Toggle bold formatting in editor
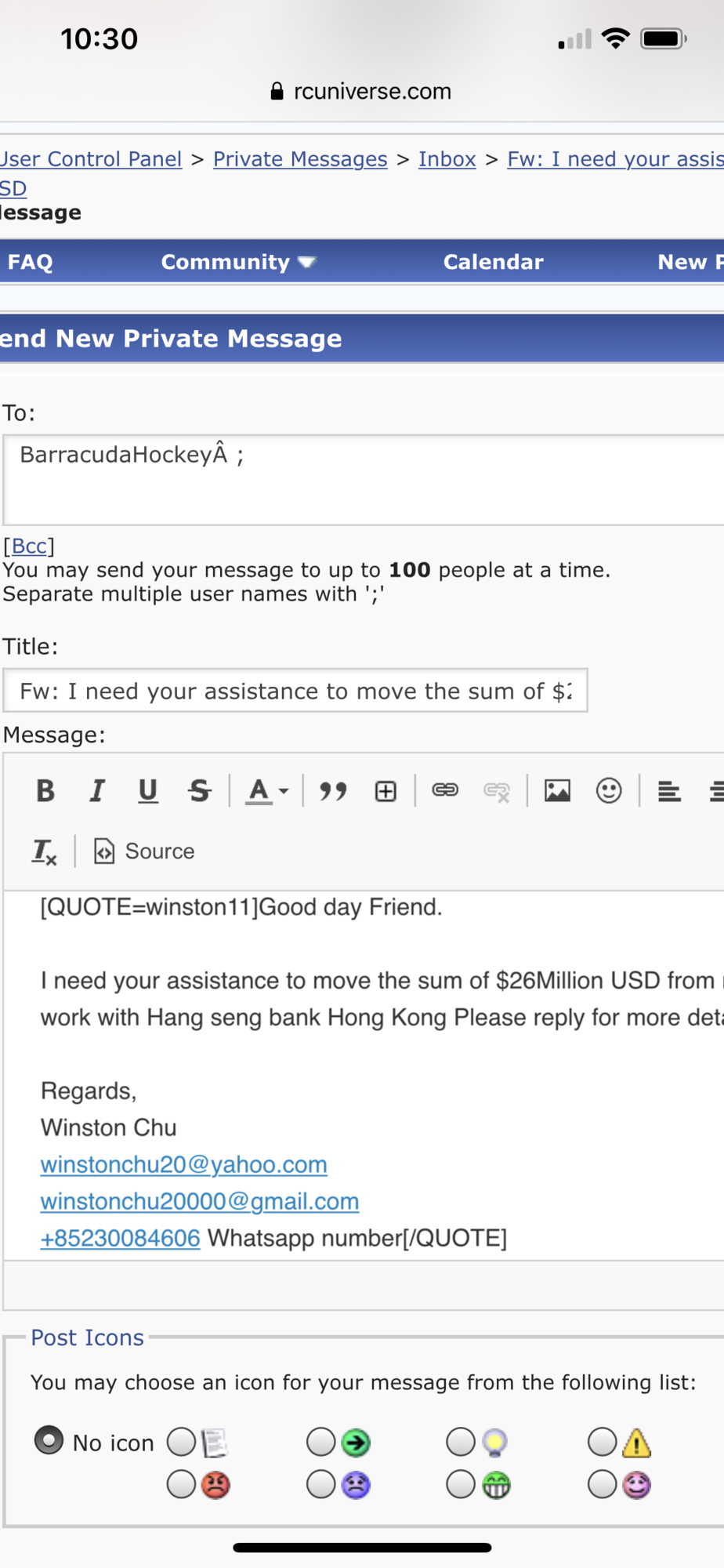Image resolution: width=724 pixels, height=1568 pixels. (45, 790)
